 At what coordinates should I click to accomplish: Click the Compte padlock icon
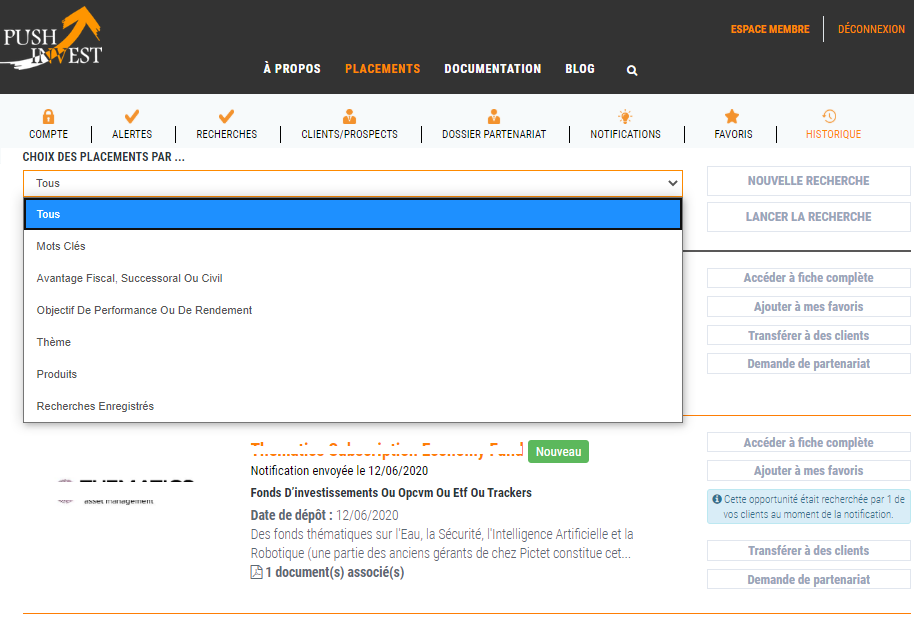[x=48, y=116]
